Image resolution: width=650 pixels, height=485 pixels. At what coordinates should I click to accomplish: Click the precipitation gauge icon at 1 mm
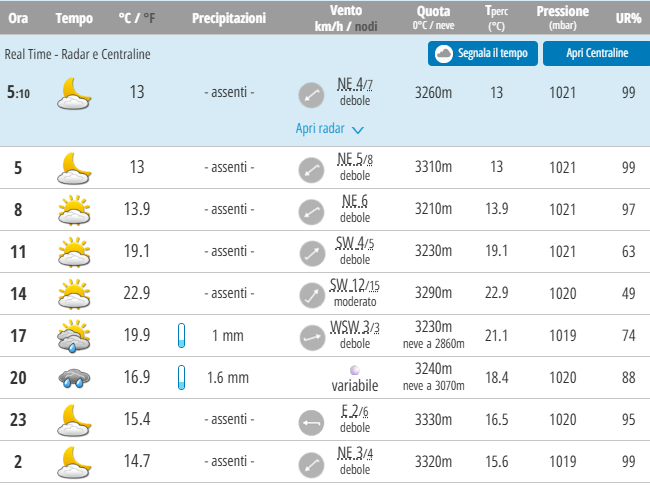(182, 336)
